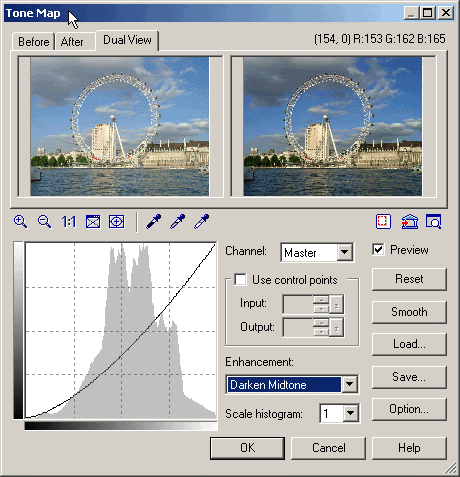This screenshot has width=460, height=477.
Task: Click the Smooth button
Action: (409, 312)
